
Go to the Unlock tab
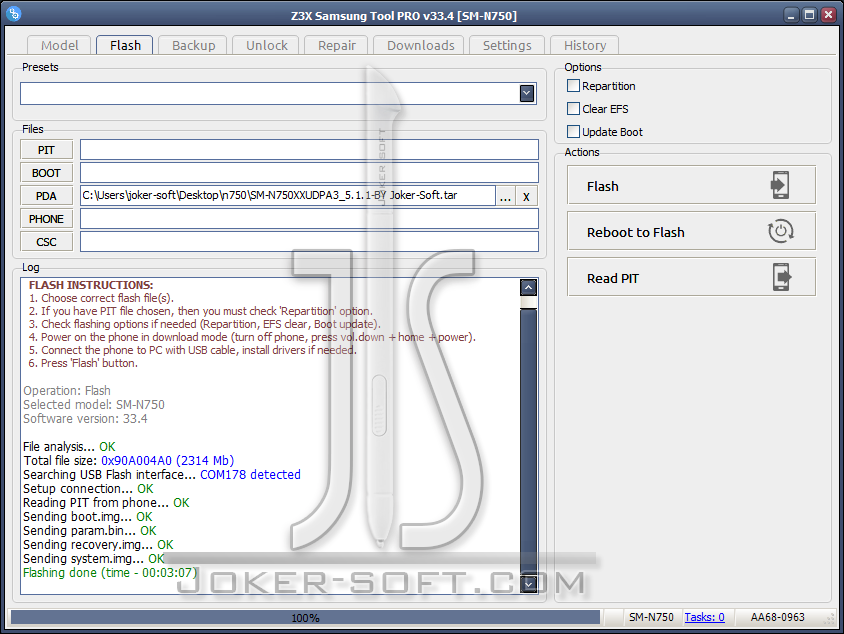coord(266,45)
